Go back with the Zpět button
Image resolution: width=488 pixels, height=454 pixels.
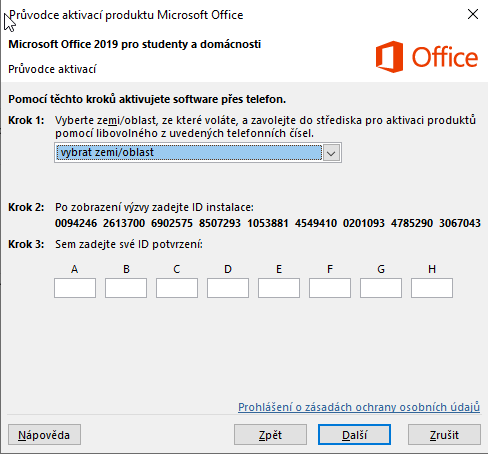pos(270,435)
